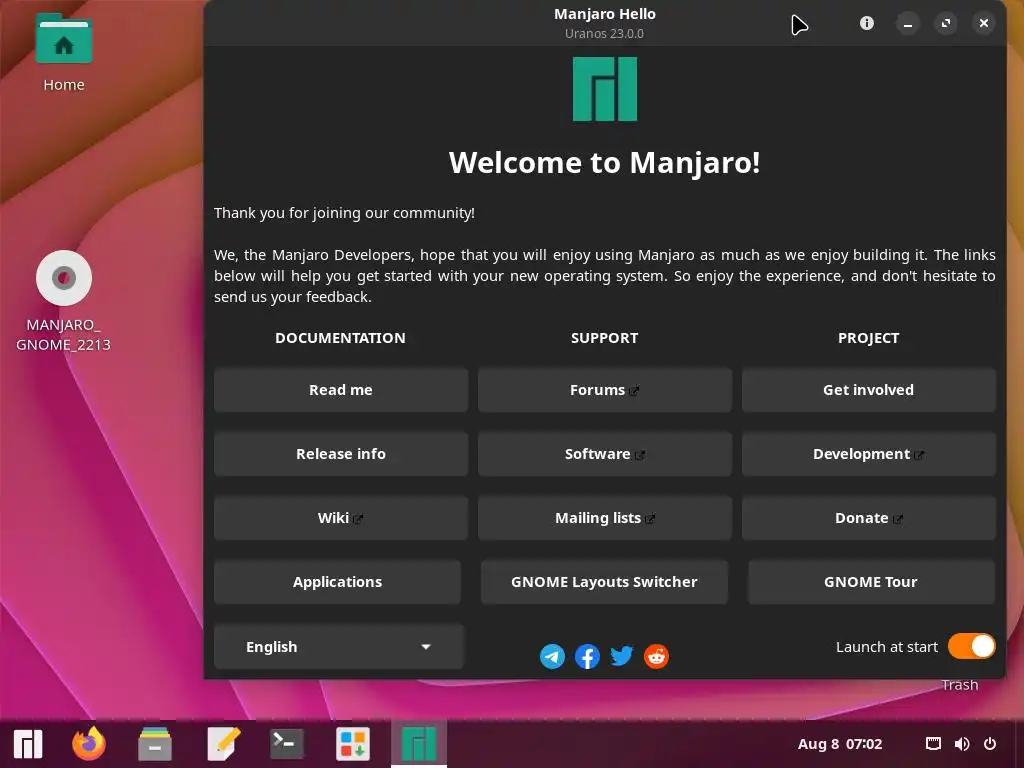Launch the terminal from taskbar
Screen dimensions: 1024x768
point(286,744)
